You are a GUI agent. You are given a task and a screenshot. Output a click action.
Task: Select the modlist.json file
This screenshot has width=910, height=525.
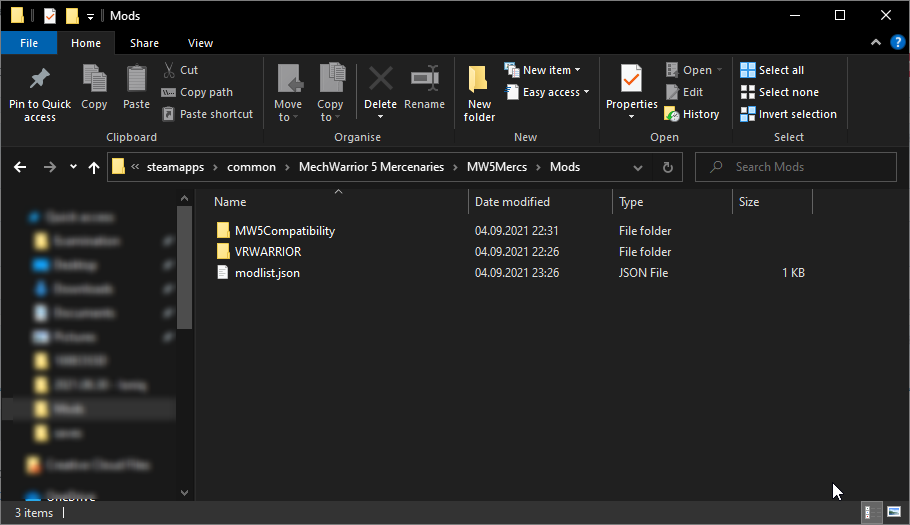[x=268, y=273]
